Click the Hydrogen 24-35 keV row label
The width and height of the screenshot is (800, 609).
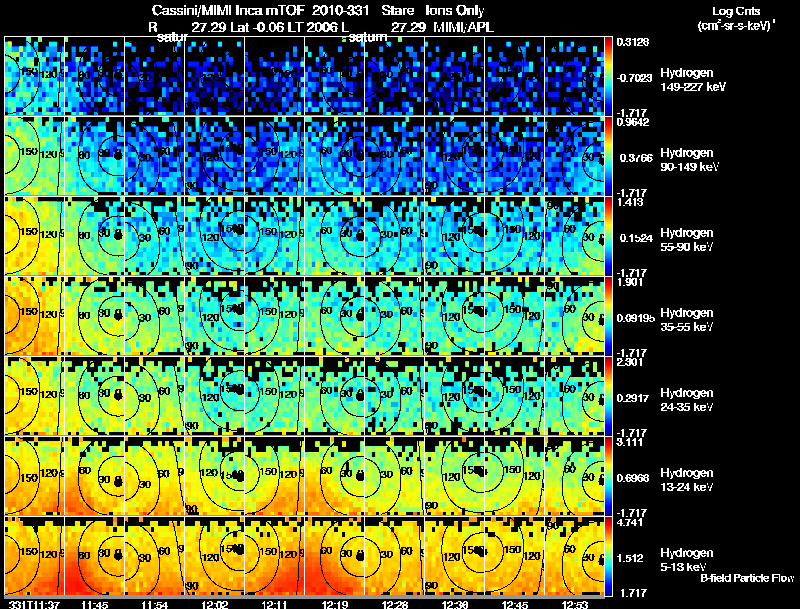[687, 400]
